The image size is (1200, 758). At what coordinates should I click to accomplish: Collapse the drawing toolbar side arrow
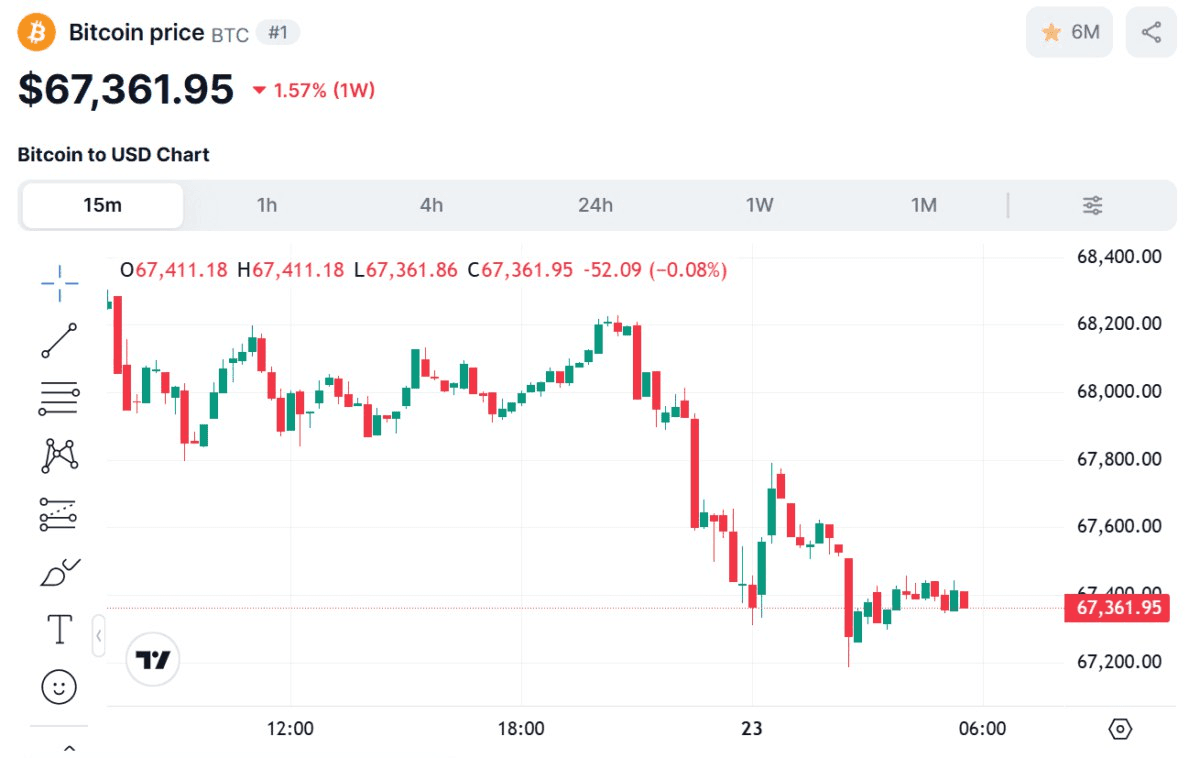tap(98, 636)
